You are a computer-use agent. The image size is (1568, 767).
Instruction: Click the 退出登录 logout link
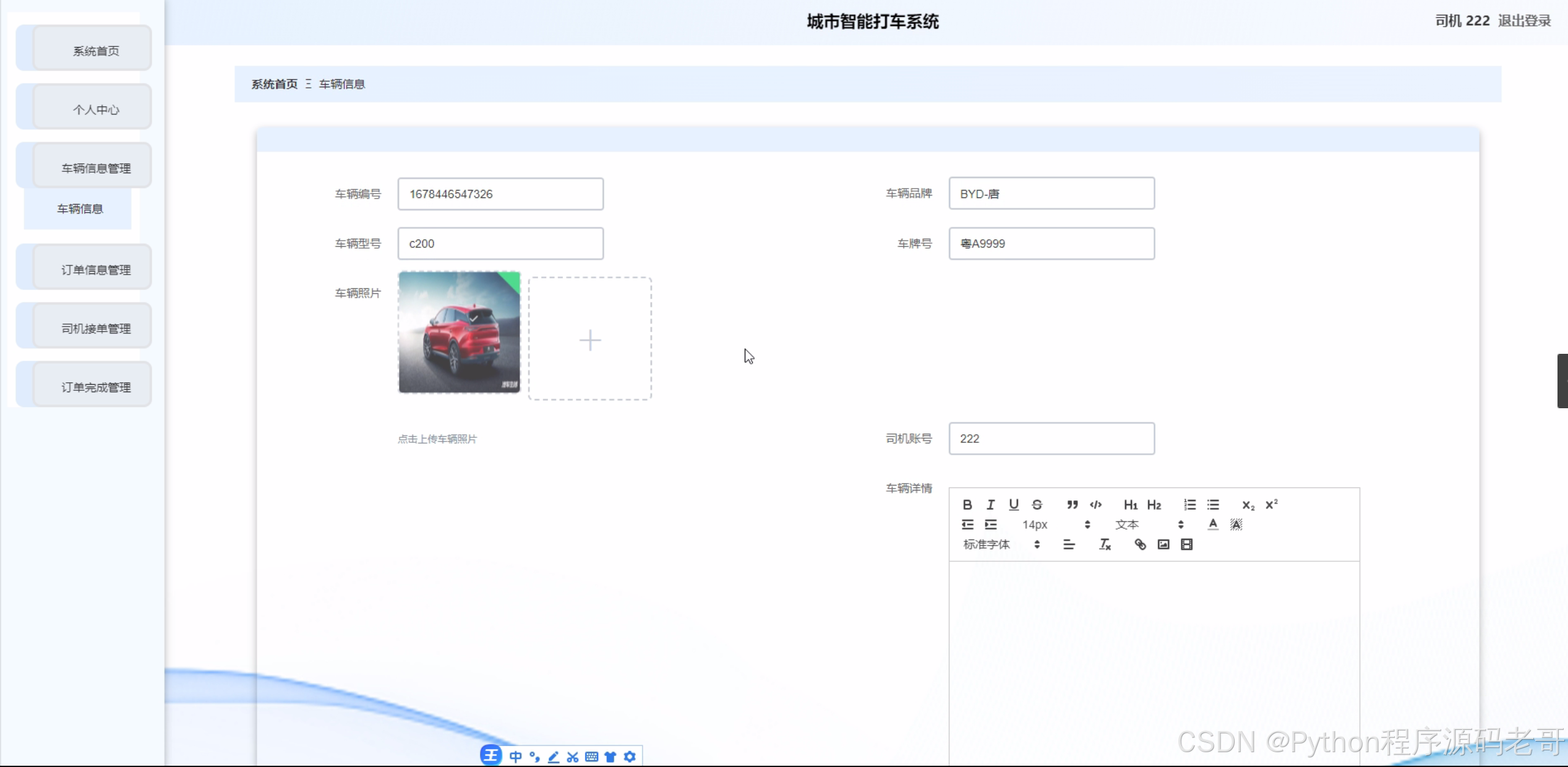[1524, 21]
